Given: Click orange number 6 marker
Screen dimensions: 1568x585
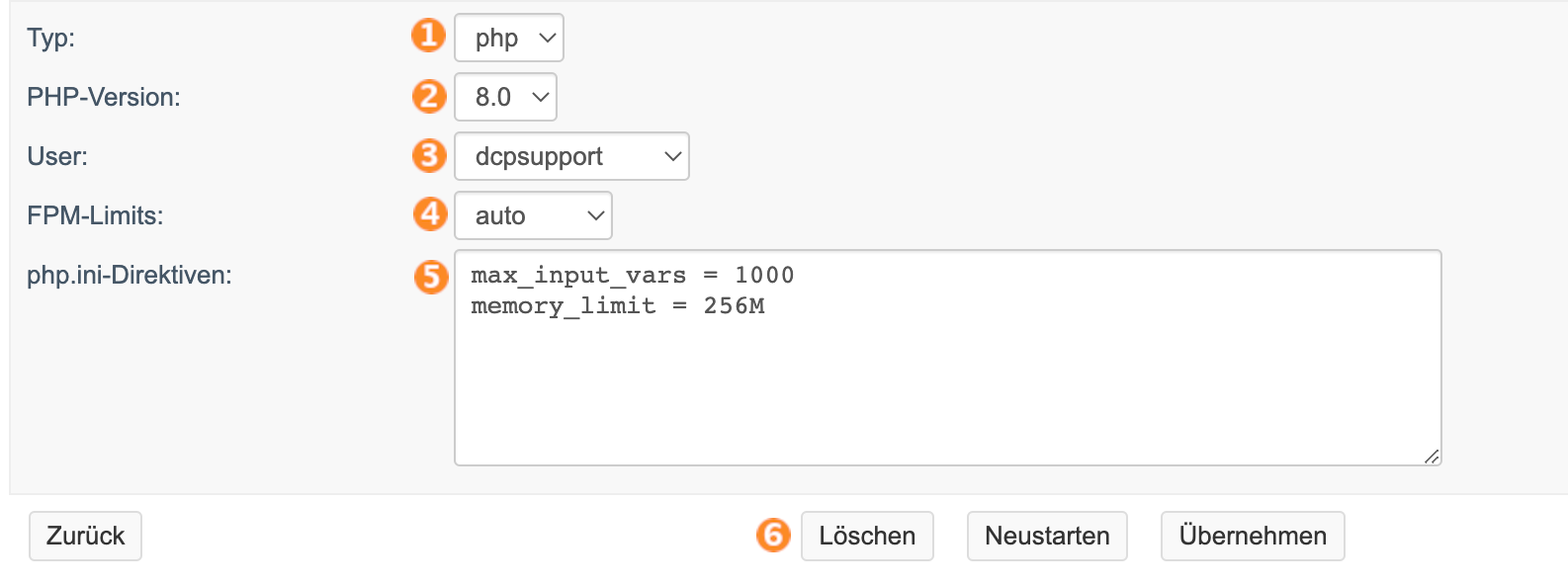Looking at the screenshot, I should (773, 535).
